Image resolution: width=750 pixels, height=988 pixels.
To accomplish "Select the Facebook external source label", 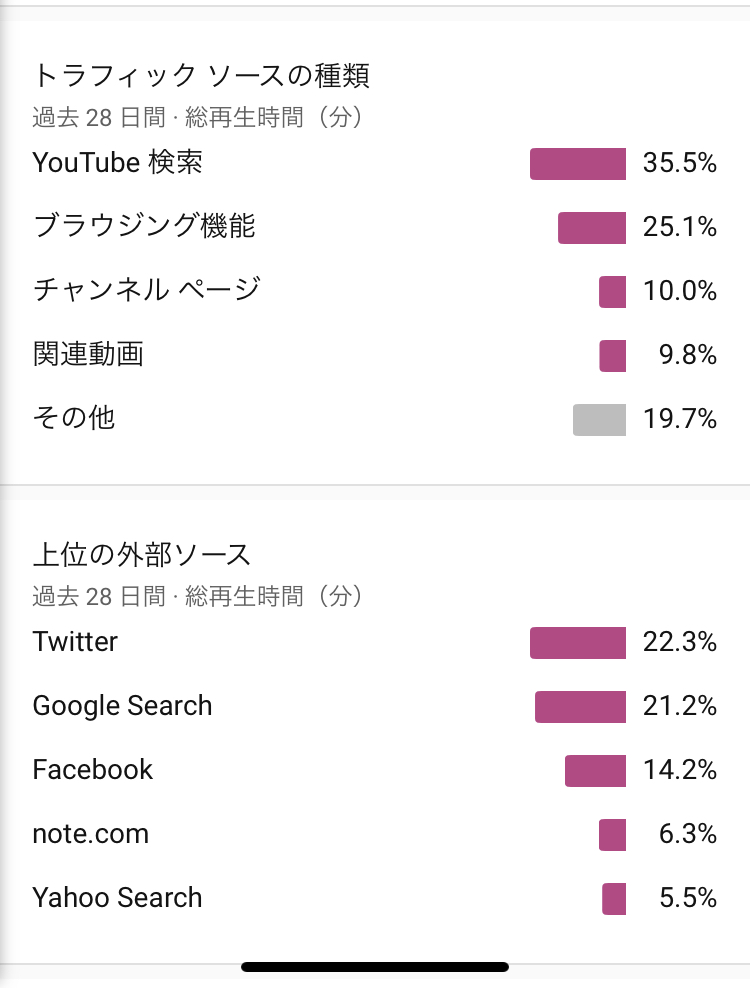I will 93,770.
